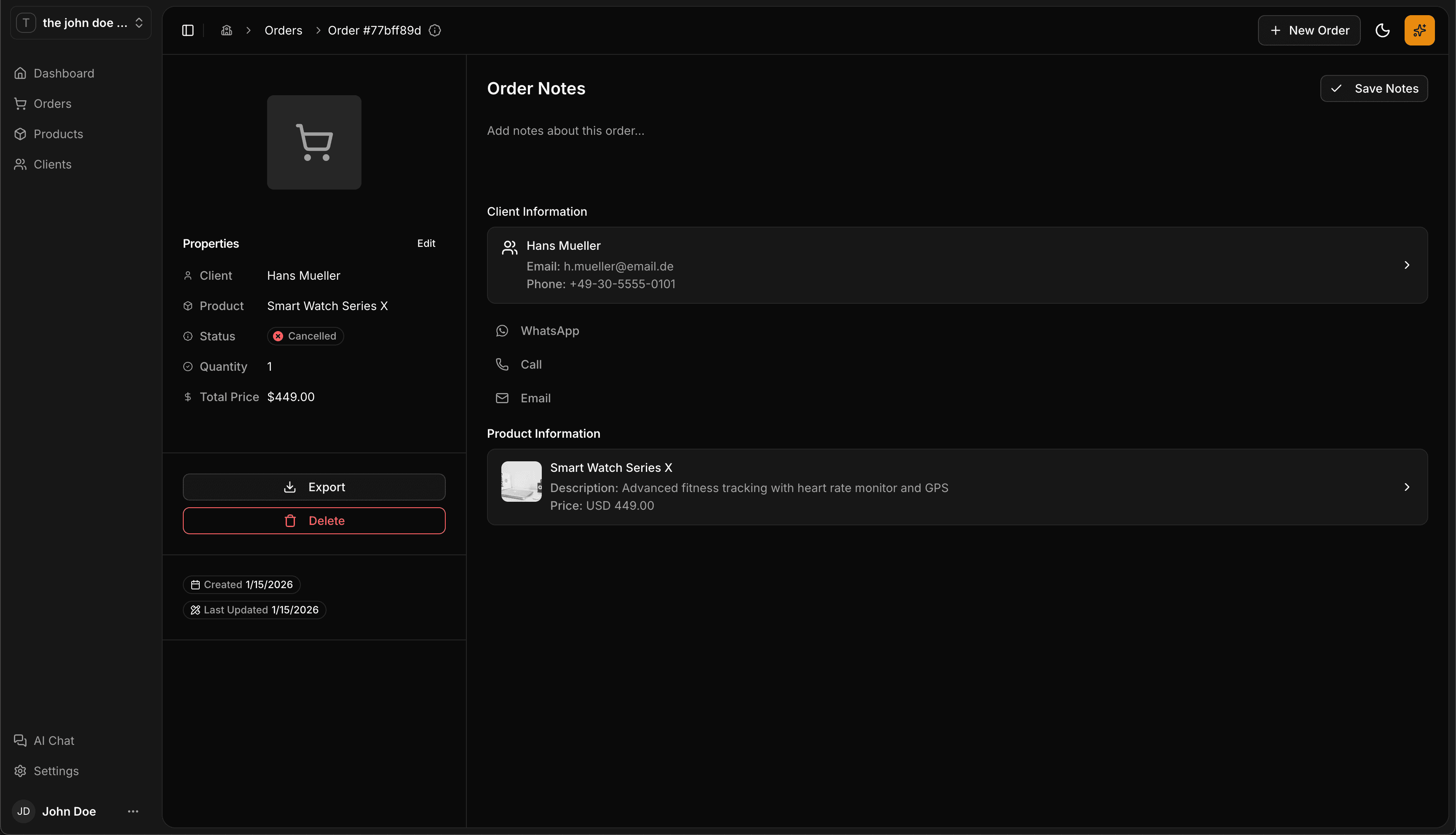This screenshot has height=835, width=1456.
Task: Open the Products section in sidebar
Action: click(58, 134)
